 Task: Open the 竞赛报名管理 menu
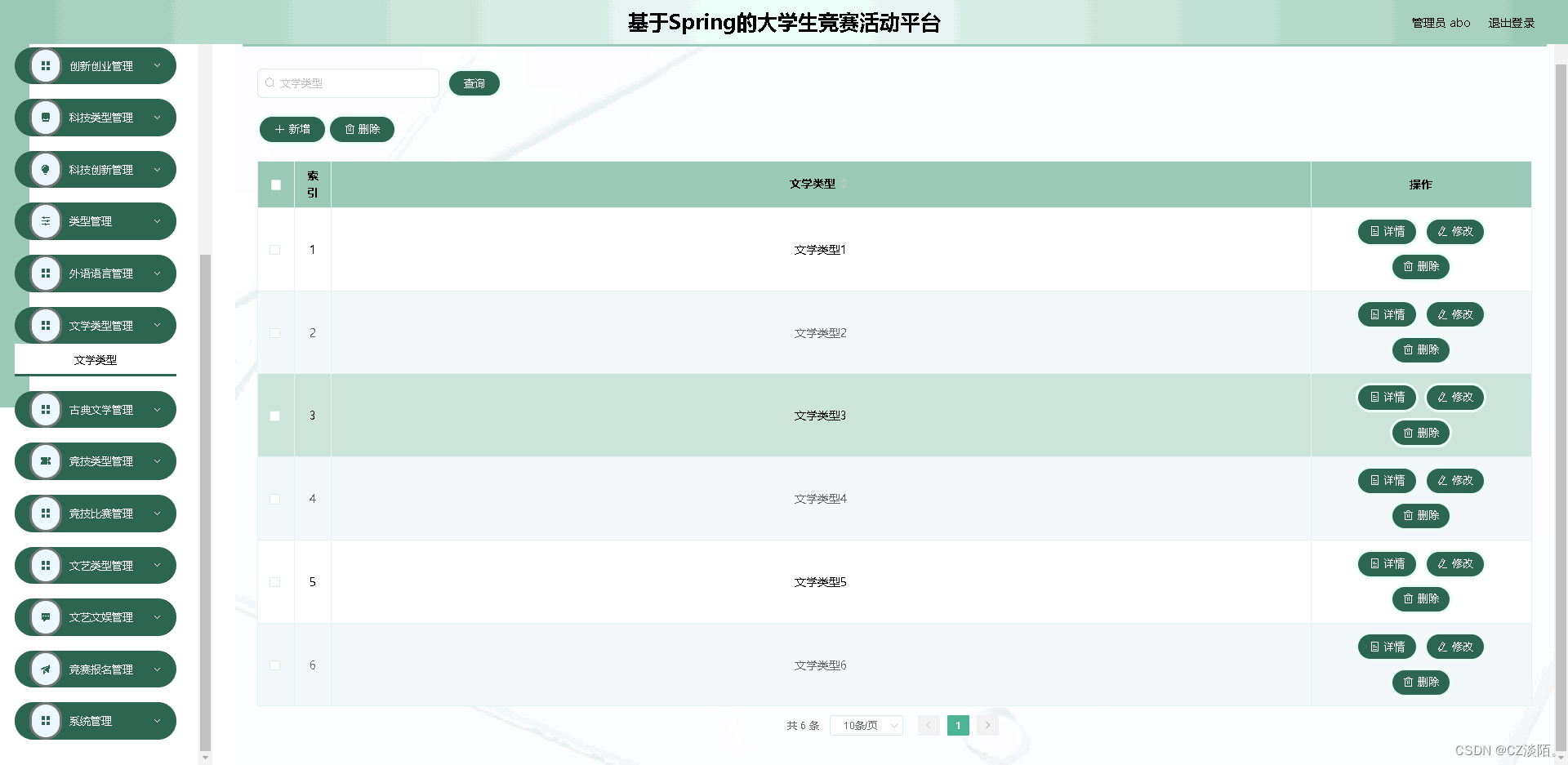coord(96,669)
